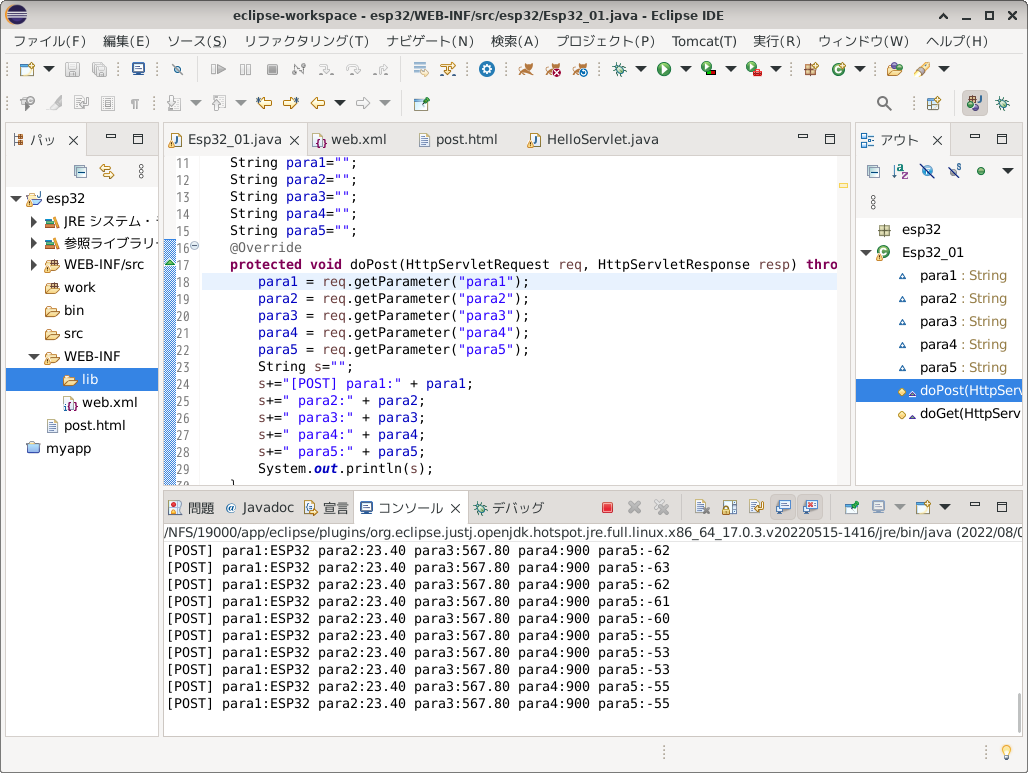The width and height of the screenshot is (1028, 773).
Task: Expand 参照ライブラリー node
Action: (33, 243)
